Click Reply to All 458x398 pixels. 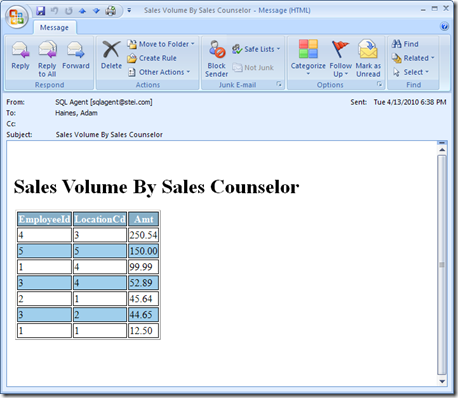tap(47, 59)
